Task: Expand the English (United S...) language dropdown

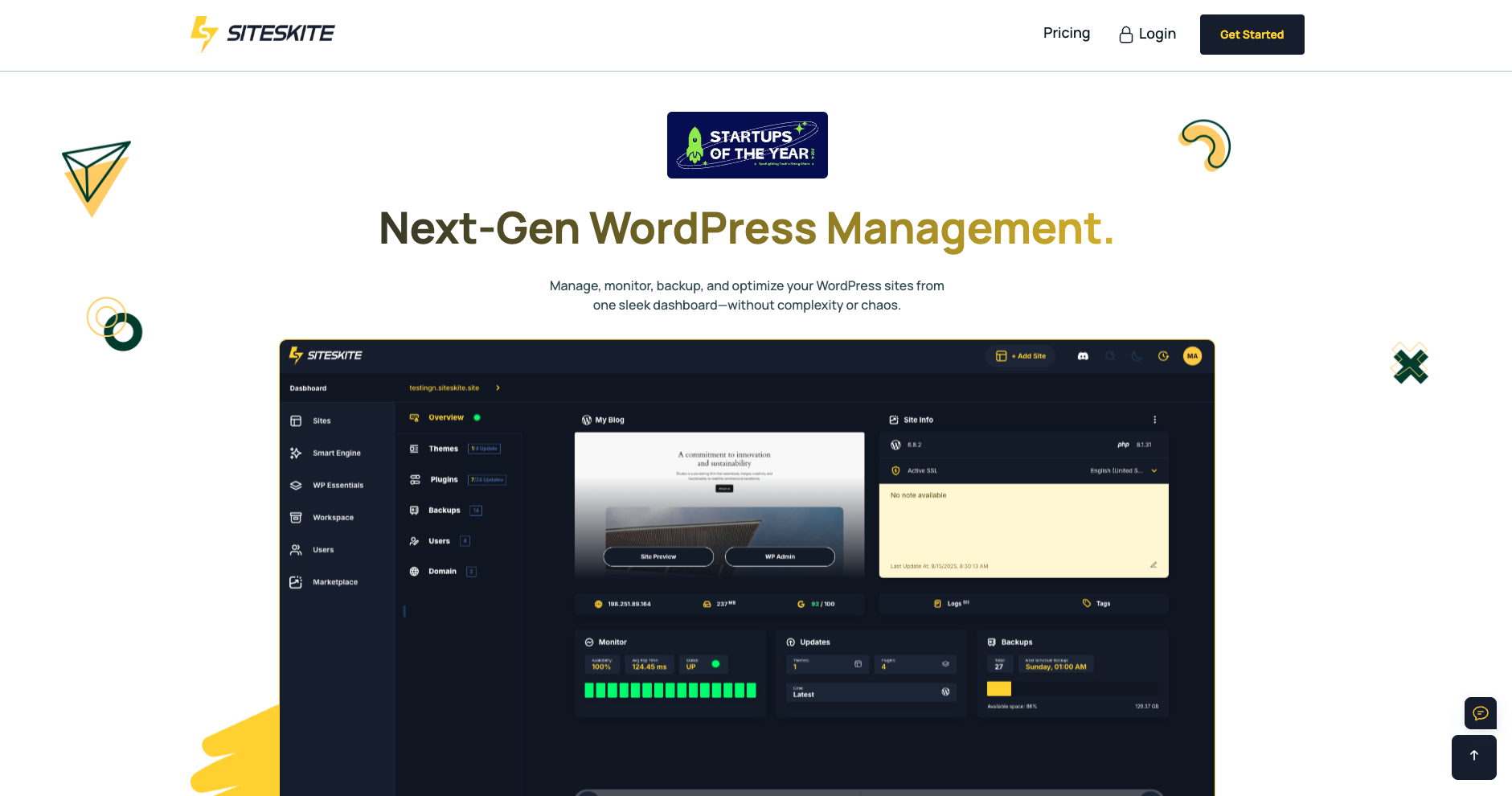Action: pos(1154,471)
